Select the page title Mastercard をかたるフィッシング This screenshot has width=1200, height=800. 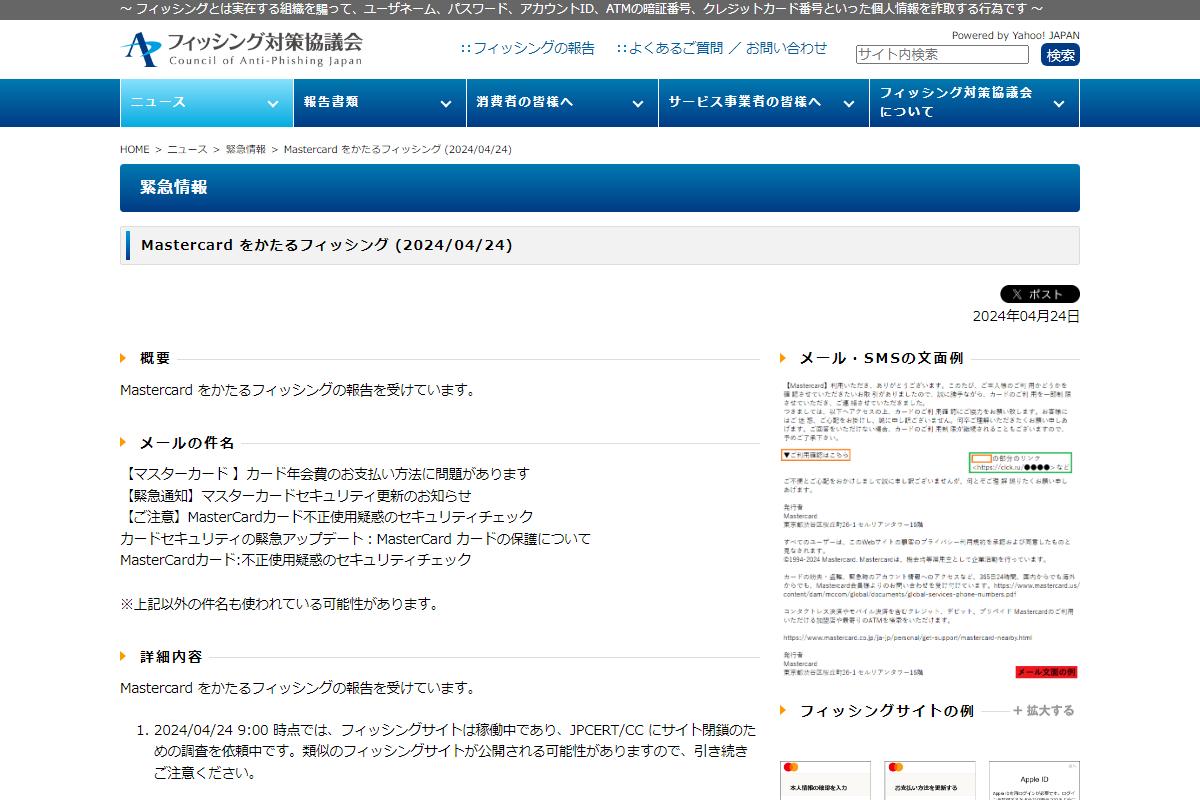point(327,245)
